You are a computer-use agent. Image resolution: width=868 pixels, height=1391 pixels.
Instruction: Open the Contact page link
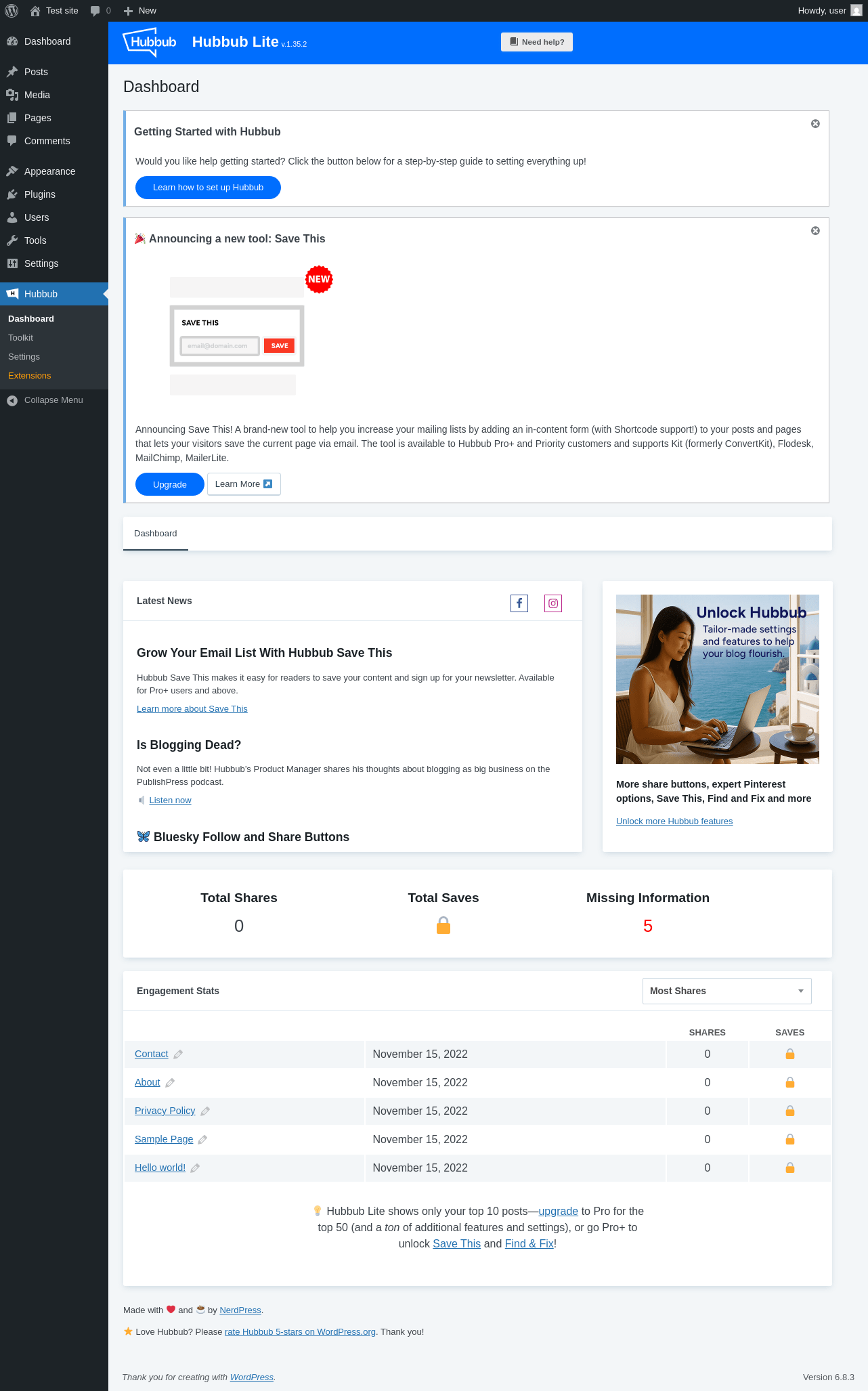point(151,1054)
